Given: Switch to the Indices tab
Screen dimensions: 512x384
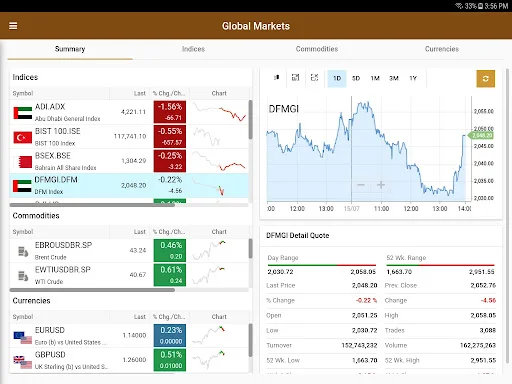Looking at the screenshot, I should click(x=193, y=49).
